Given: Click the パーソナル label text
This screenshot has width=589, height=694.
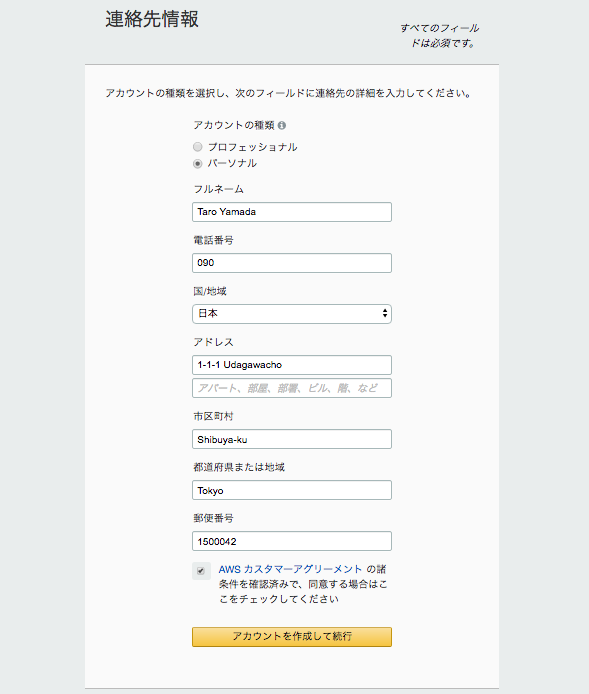Looking at the screenshot, I should (x=232, y=163).
